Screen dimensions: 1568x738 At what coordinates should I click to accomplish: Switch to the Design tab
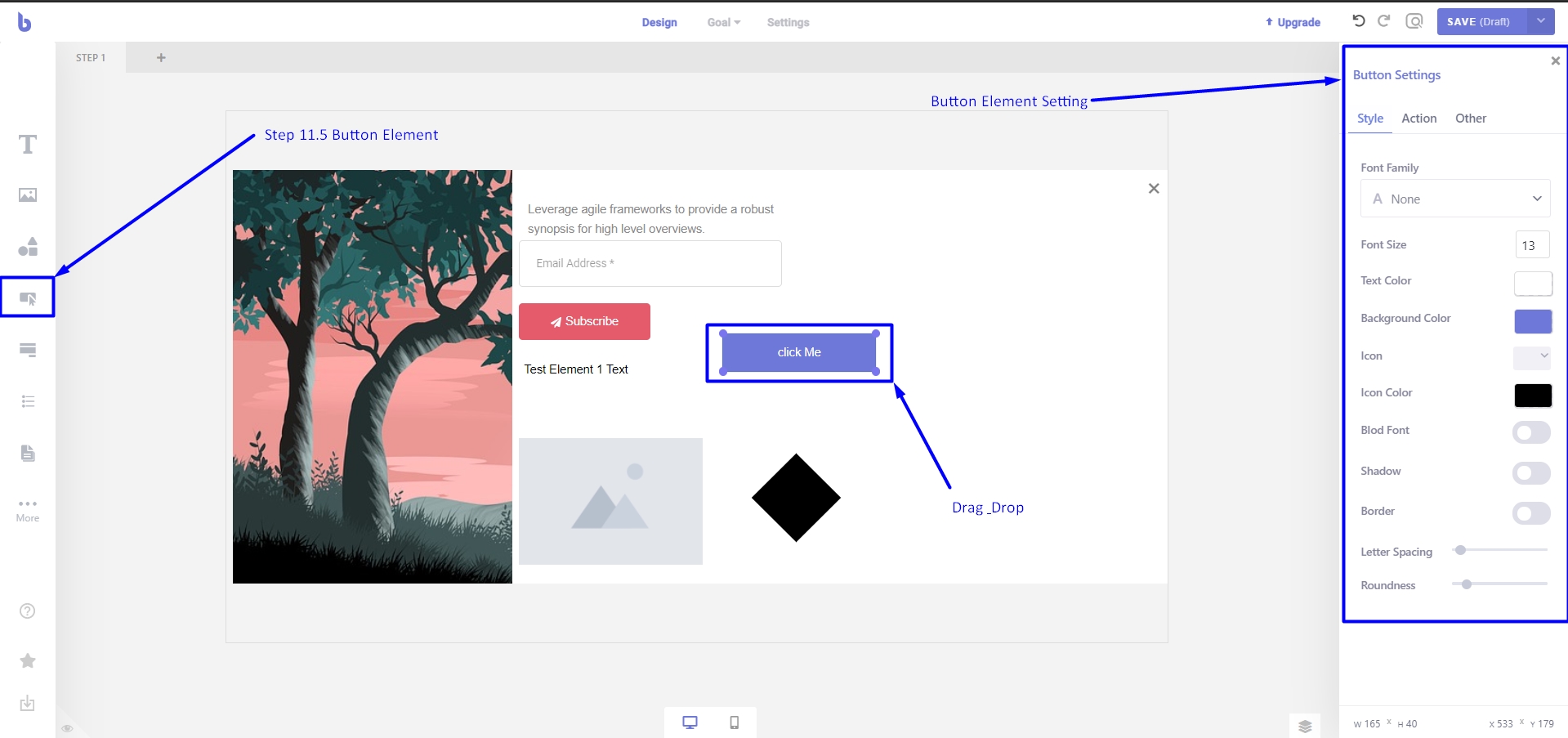coord(659,22)
